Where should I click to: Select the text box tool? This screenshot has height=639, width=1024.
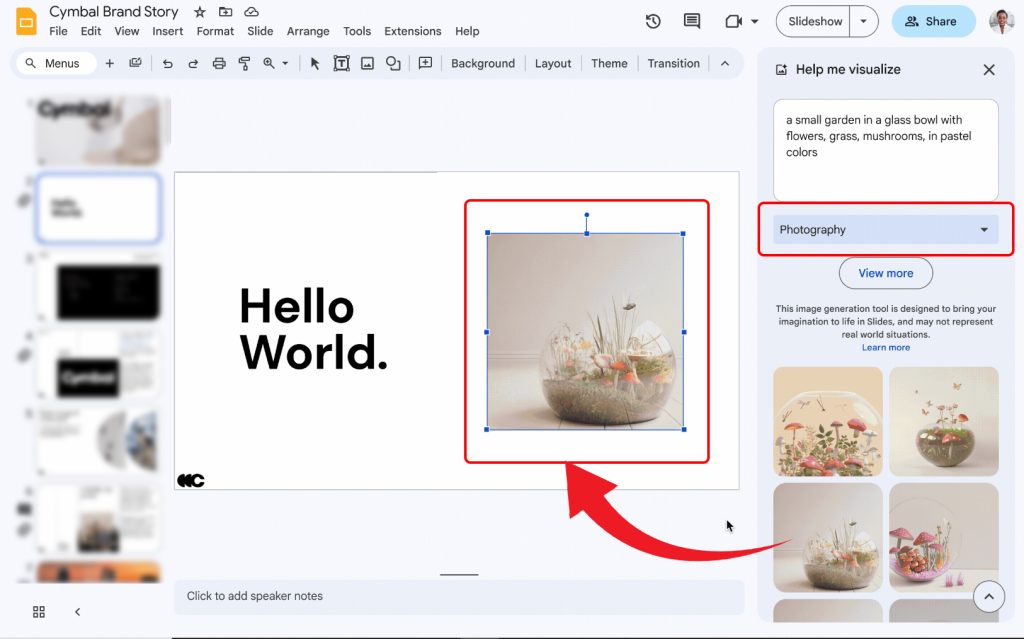coord(341,63)
